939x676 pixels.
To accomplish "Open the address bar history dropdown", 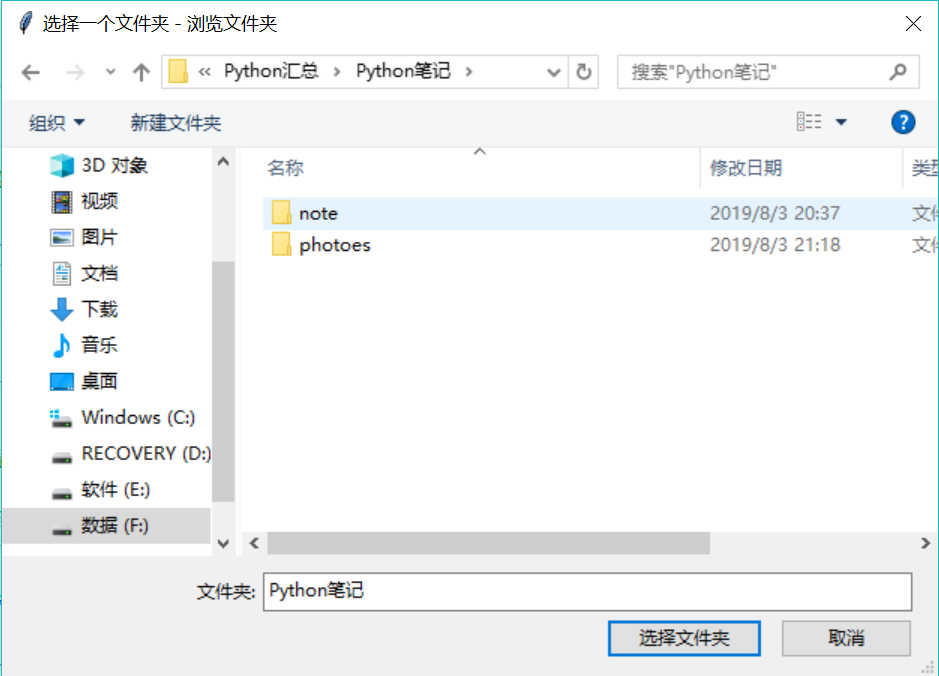I will click(x=554, y=72).
